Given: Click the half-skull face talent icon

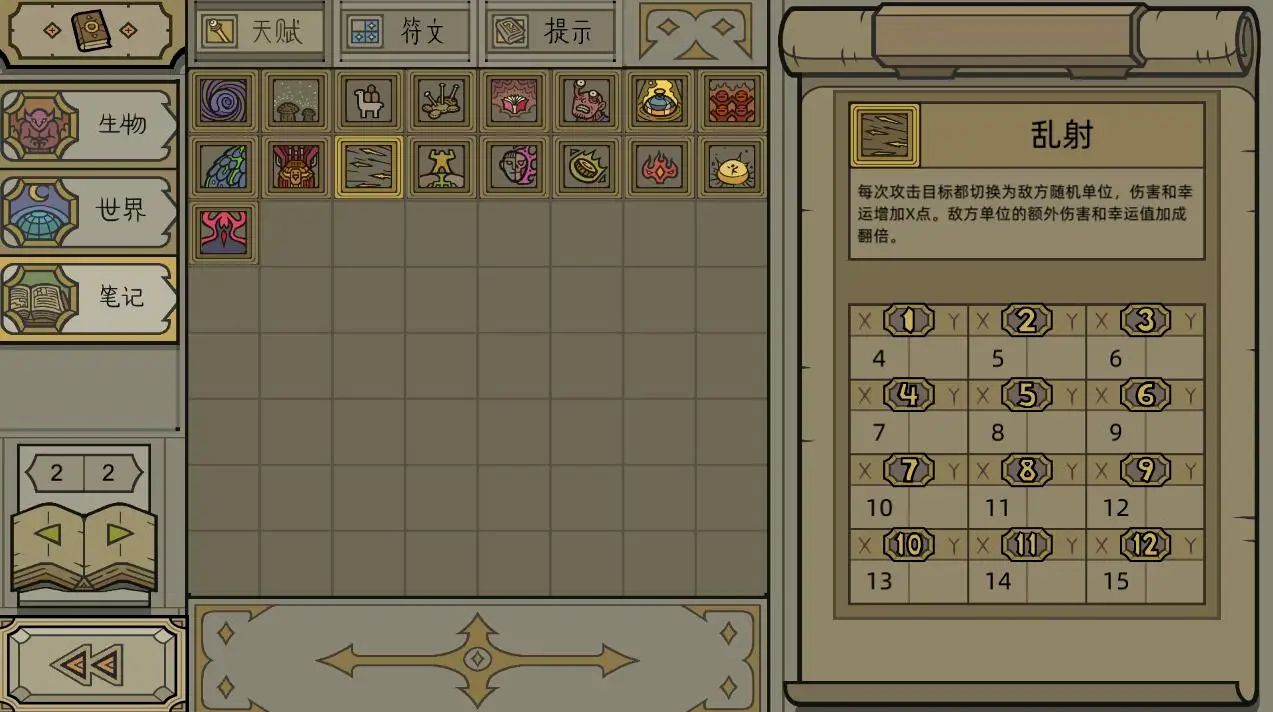Looking at the screenshot, I should pos(514,167).
